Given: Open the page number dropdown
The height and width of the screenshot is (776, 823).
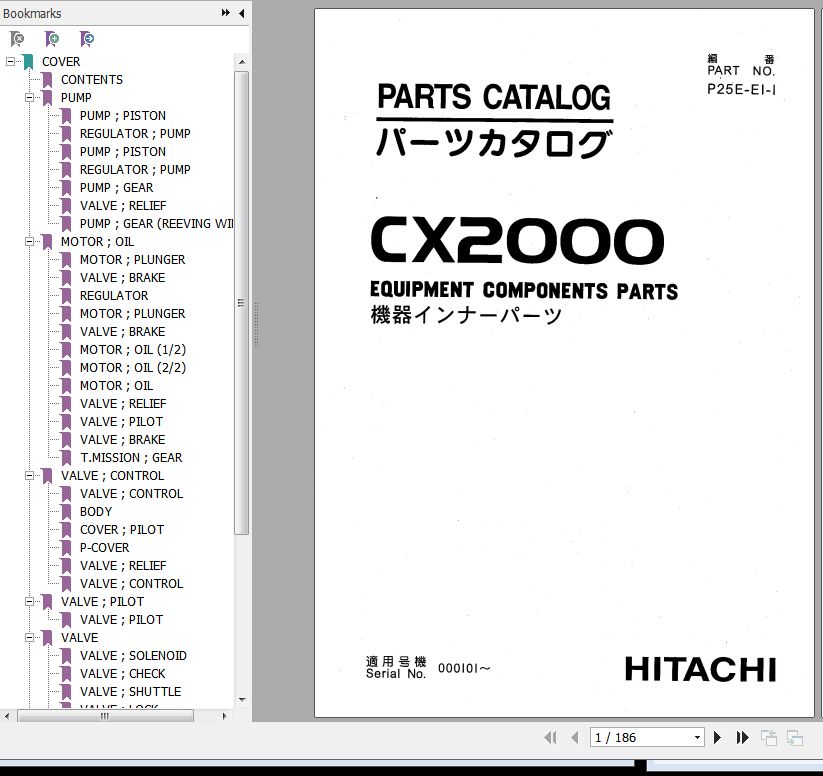Looking at the screenshot, I should (697, 738).
